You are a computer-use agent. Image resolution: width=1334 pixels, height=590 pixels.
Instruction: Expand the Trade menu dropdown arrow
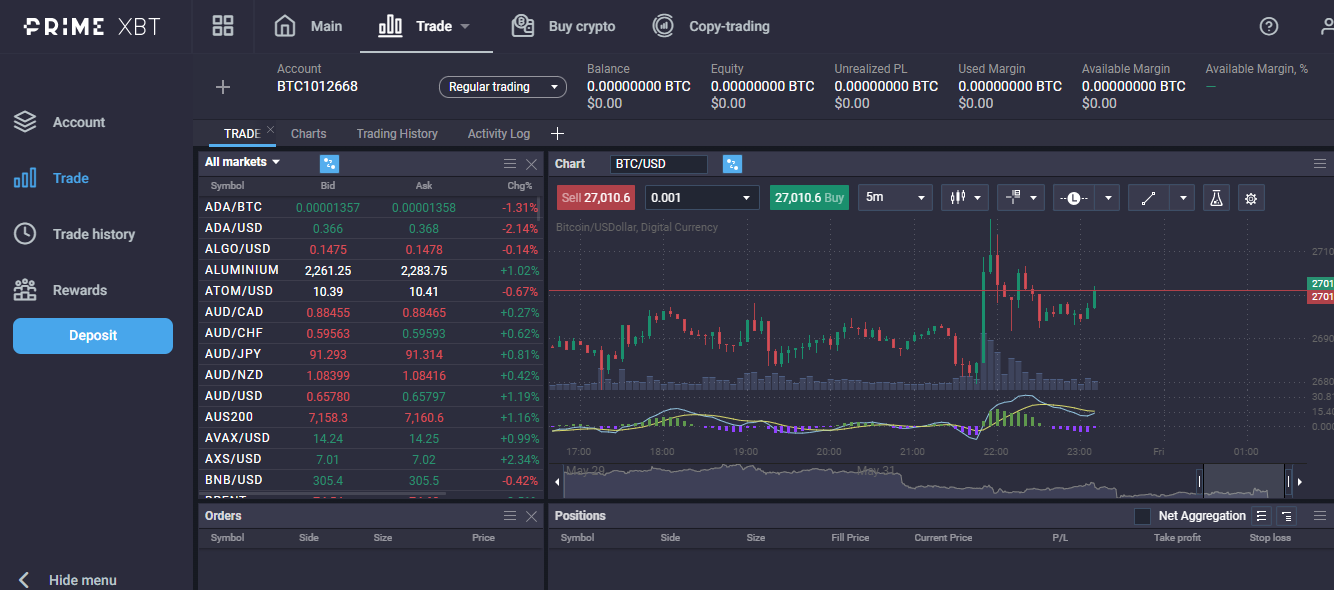[465, 27]
